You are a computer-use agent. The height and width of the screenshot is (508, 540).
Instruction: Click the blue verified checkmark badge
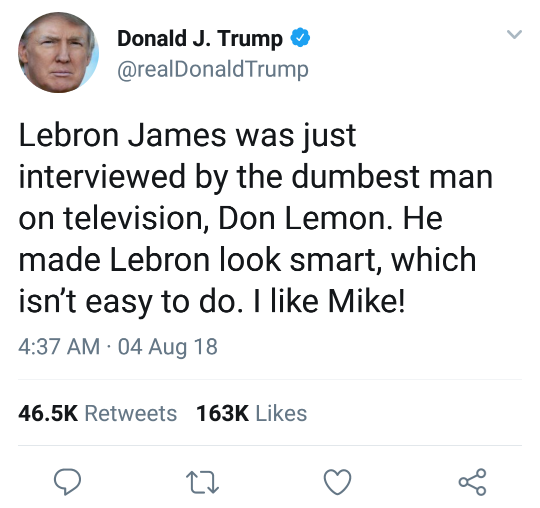click(x=300, y=38)
